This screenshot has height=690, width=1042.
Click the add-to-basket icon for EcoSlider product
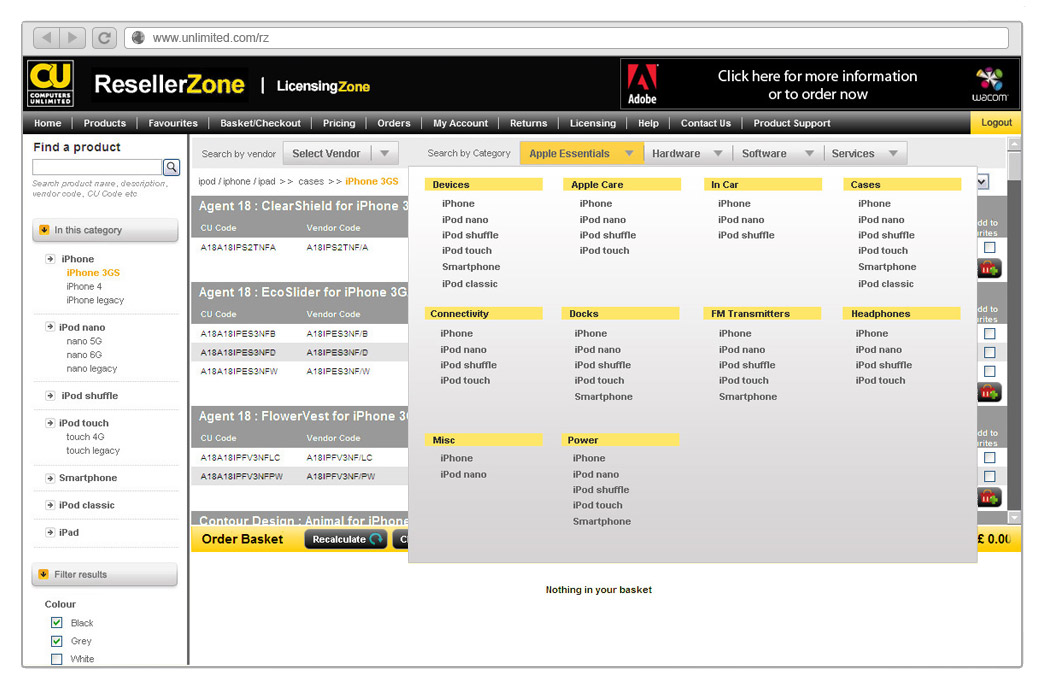coord(989,393)
